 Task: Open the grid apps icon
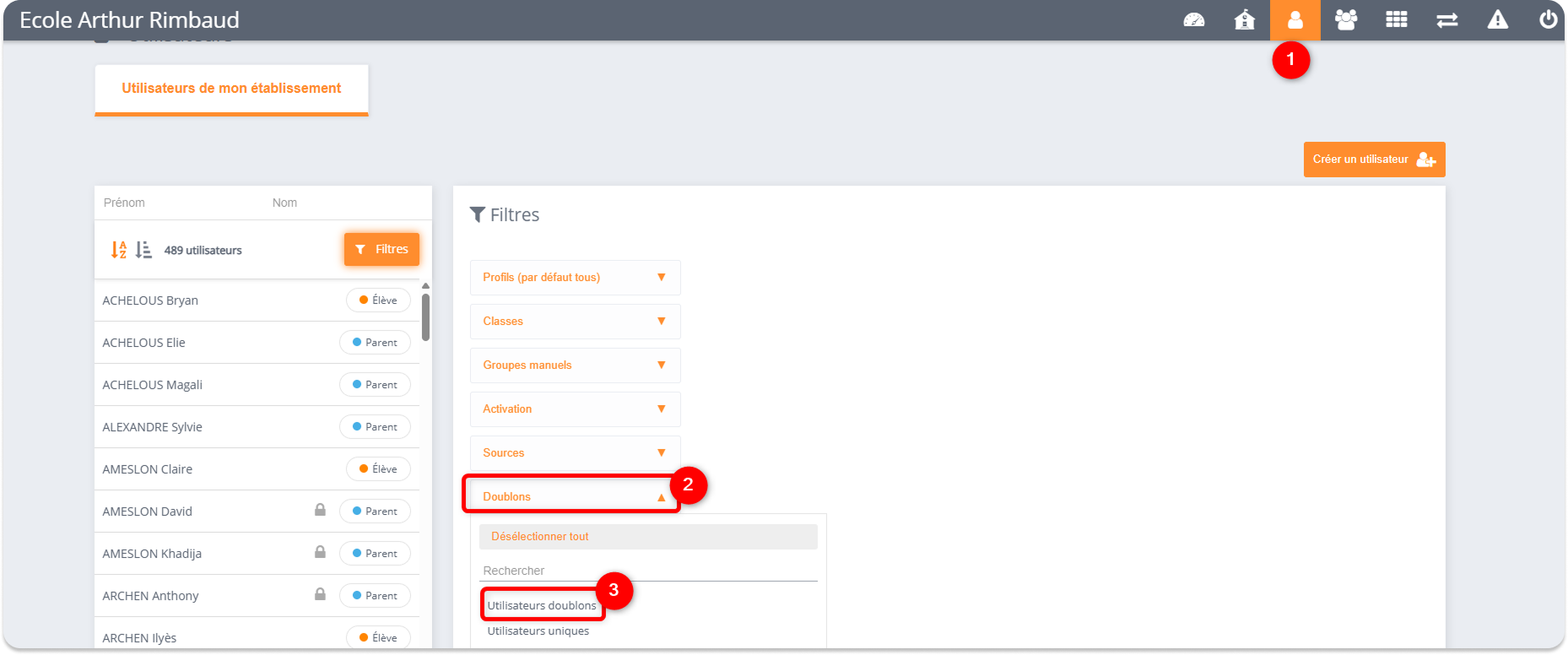(x=1397, y=19)
